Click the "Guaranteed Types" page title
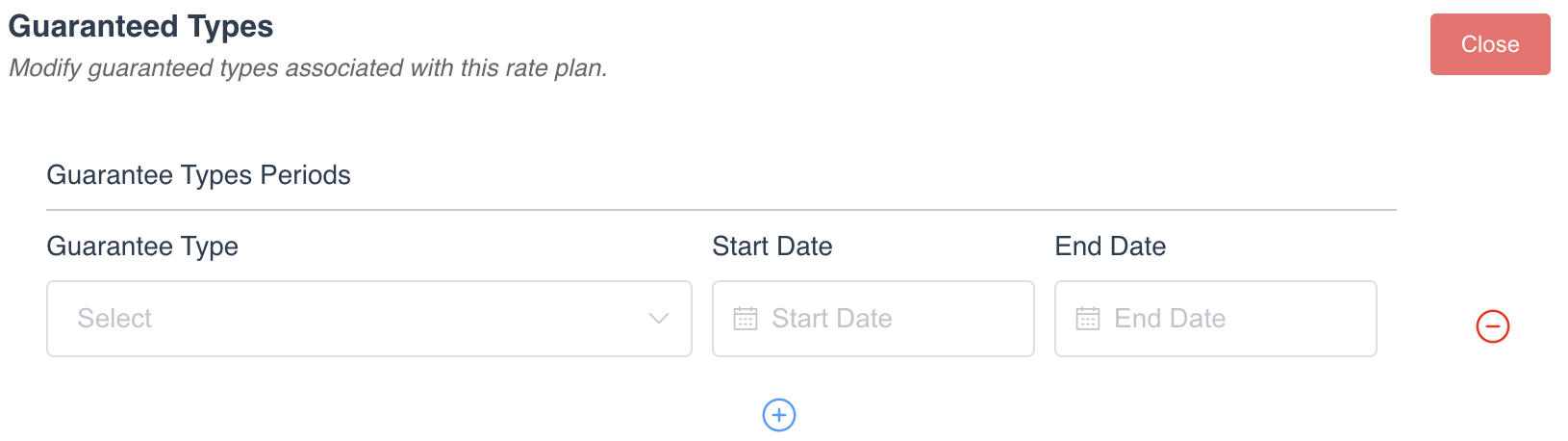The image size is (1568, 441). [x=140, y=26]
